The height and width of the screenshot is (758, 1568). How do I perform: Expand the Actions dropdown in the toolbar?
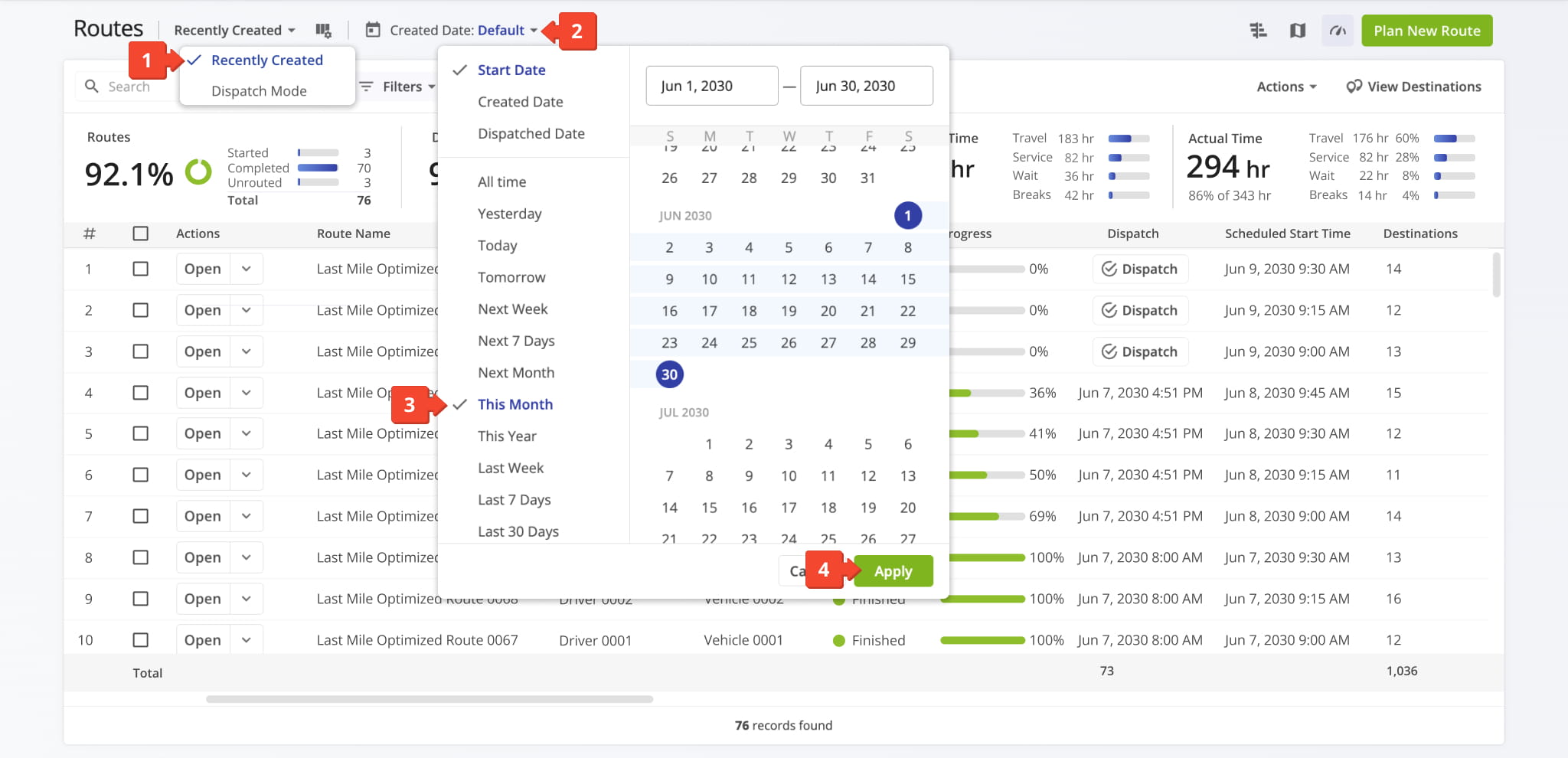1285,87
